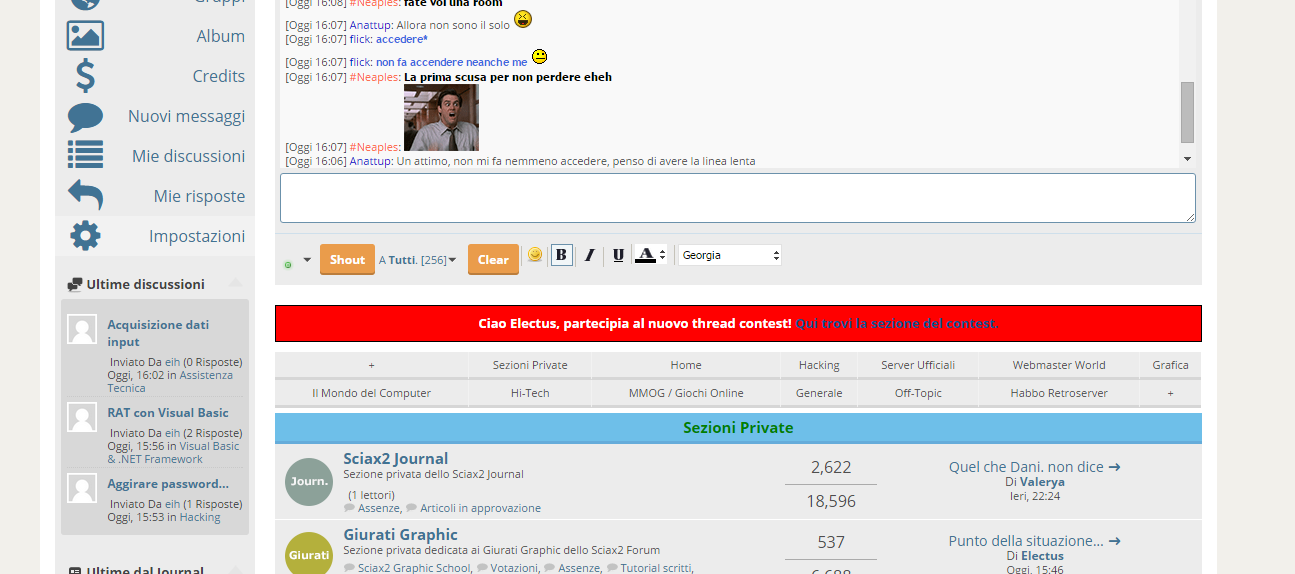Click the 'Sezioni Private' category header
Image resolution: width=1295 pixels, height=574 pixels.
coord(738,428)
